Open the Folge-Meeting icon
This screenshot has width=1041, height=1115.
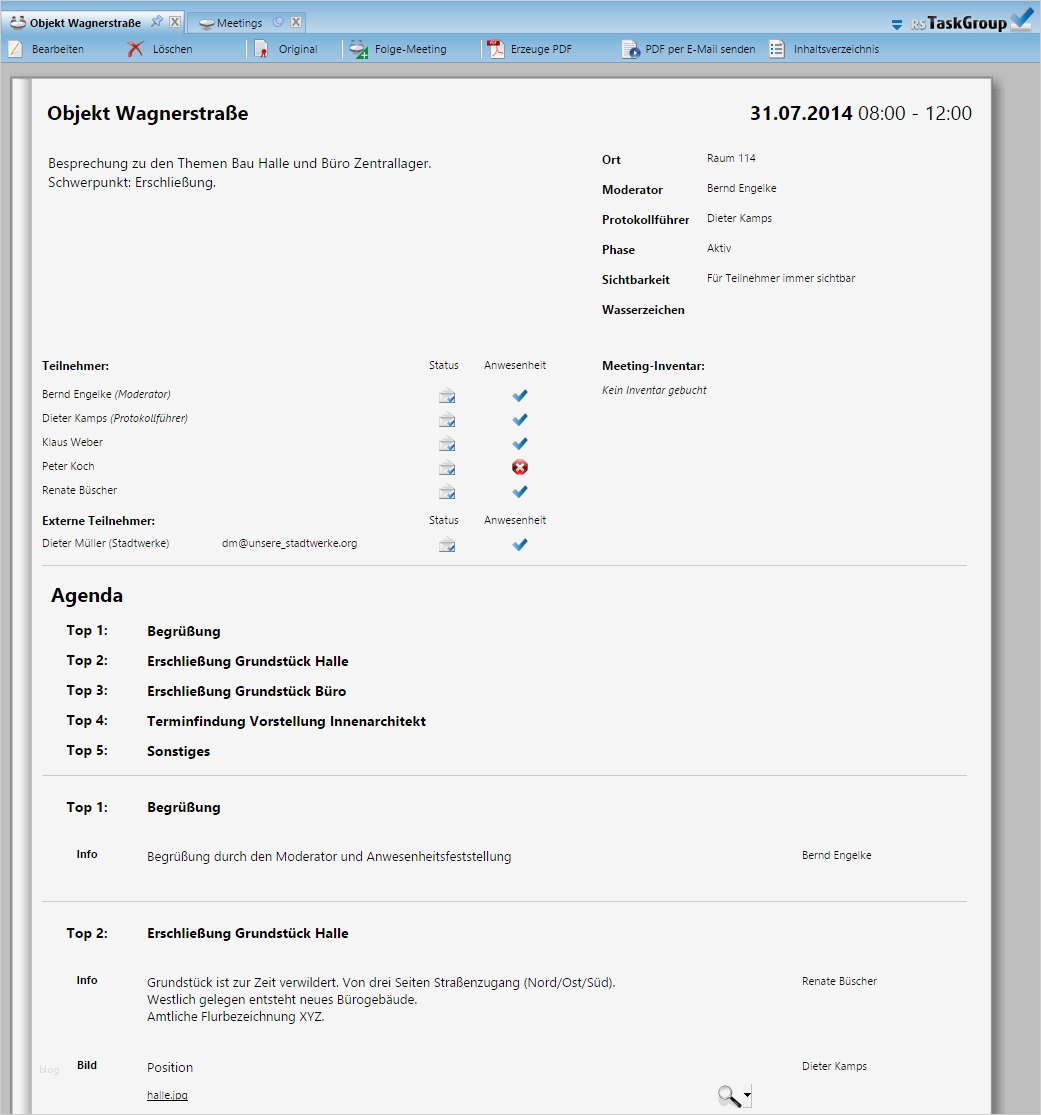355,47
